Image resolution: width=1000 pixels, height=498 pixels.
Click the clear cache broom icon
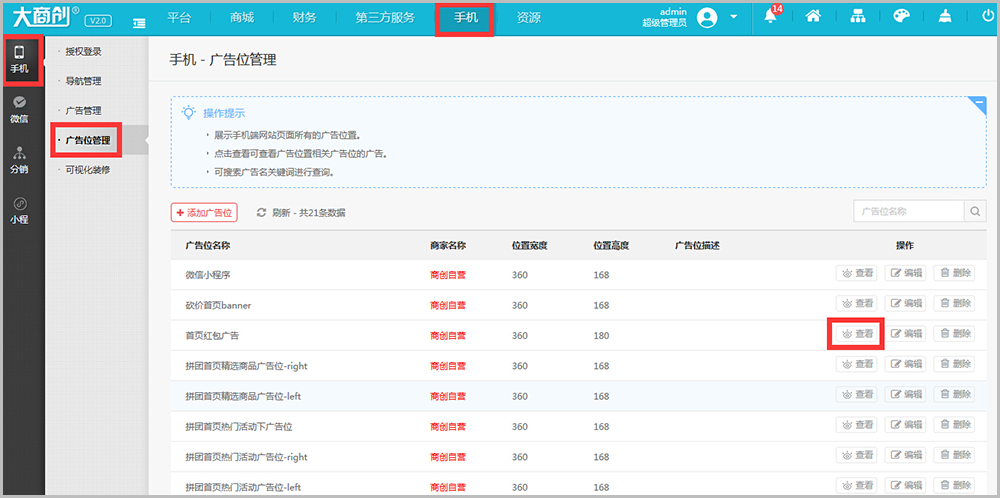945,17
